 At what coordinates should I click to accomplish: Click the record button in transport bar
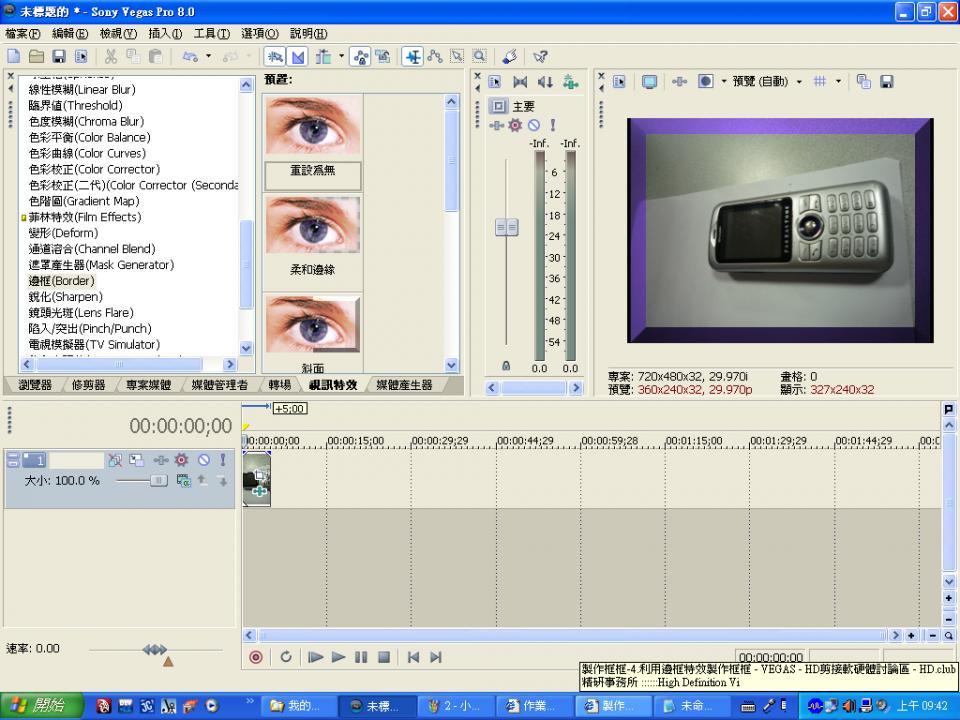click(256, 657)
